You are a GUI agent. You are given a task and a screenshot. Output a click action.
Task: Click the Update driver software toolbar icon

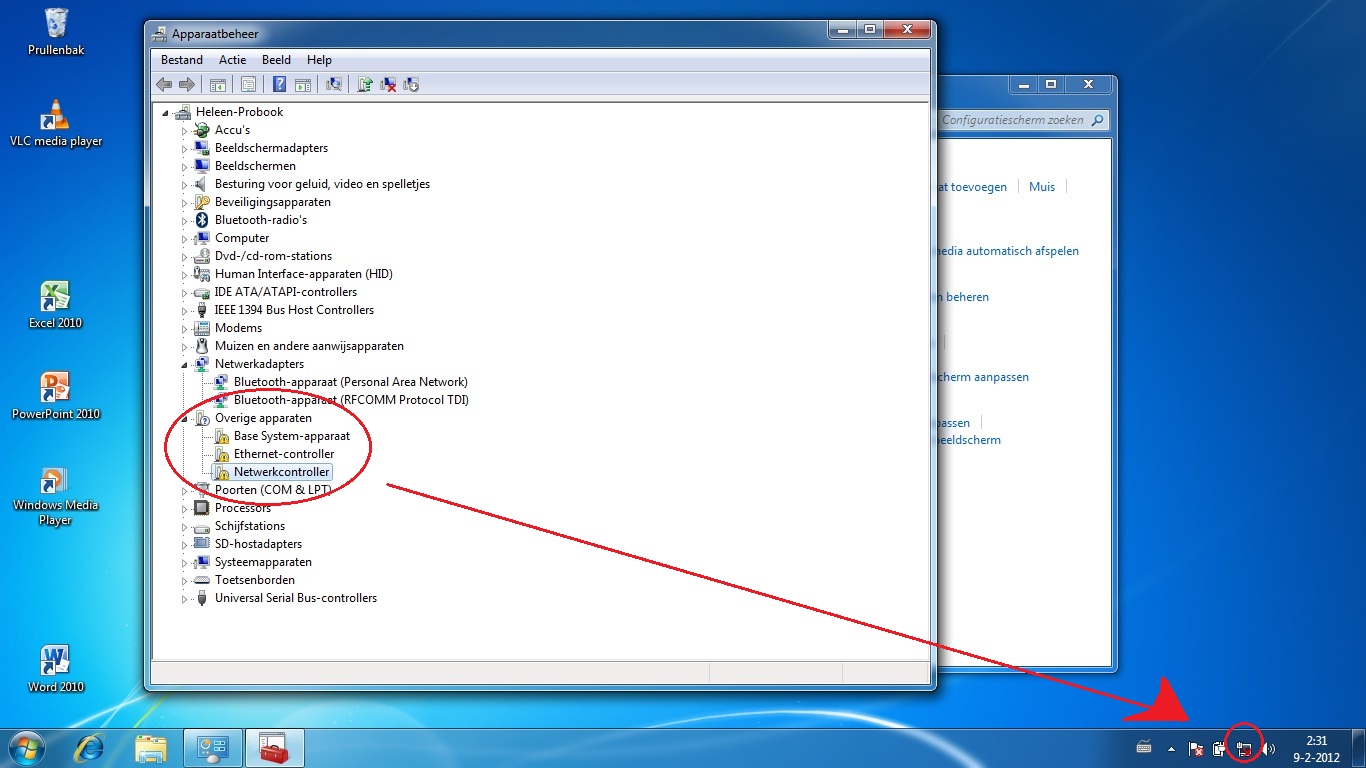365,85
